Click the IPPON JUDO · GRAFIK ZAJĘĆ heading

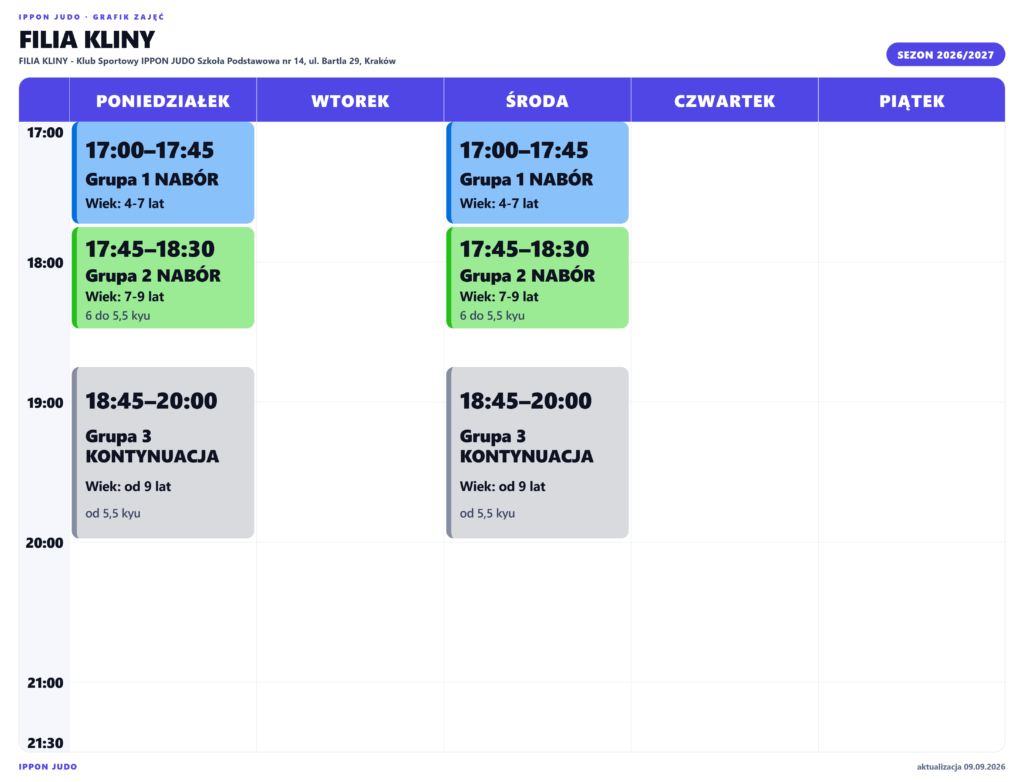(91, 17)
